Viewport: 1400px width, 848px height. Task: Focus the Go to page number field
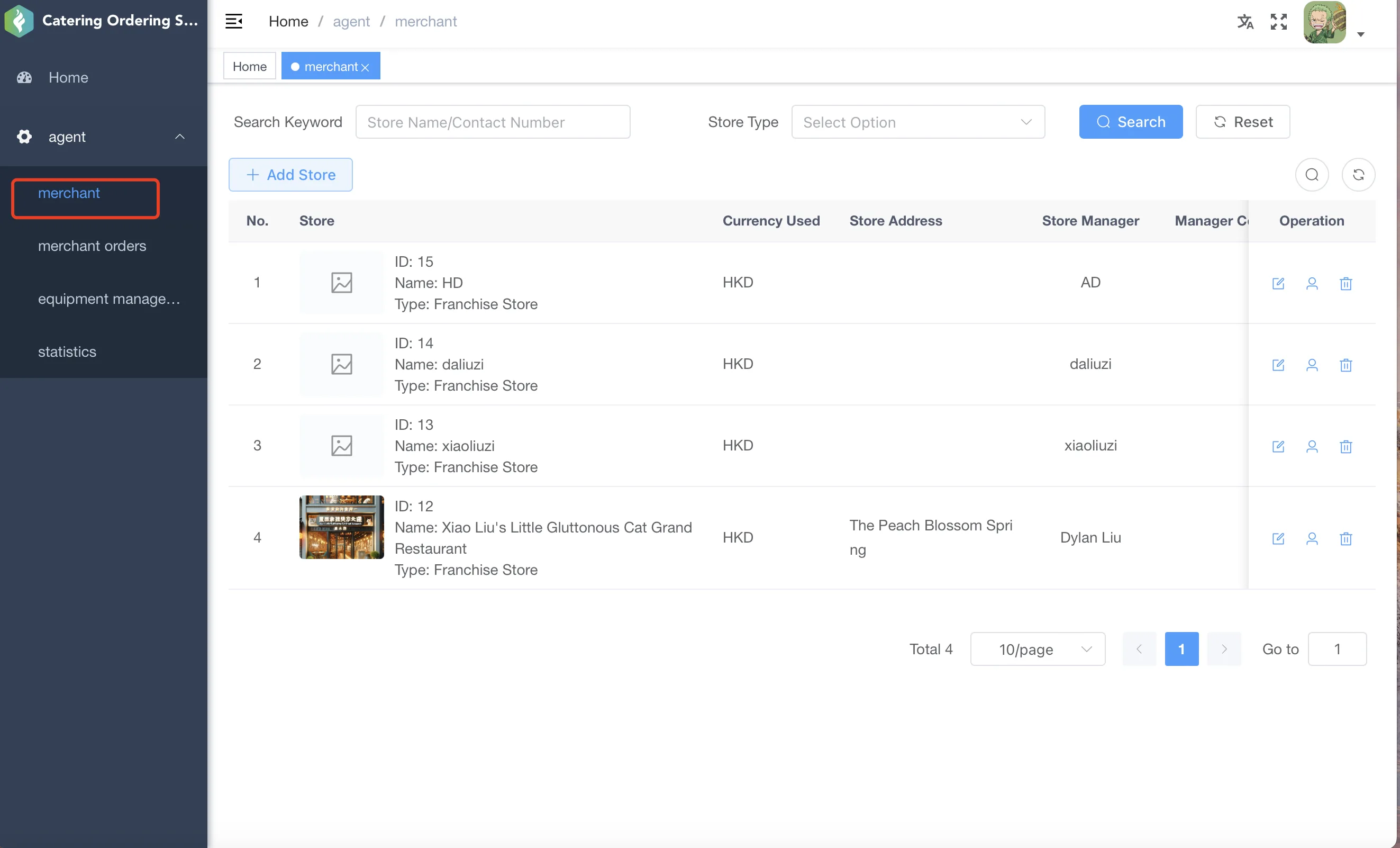[x=1337, y=648]
